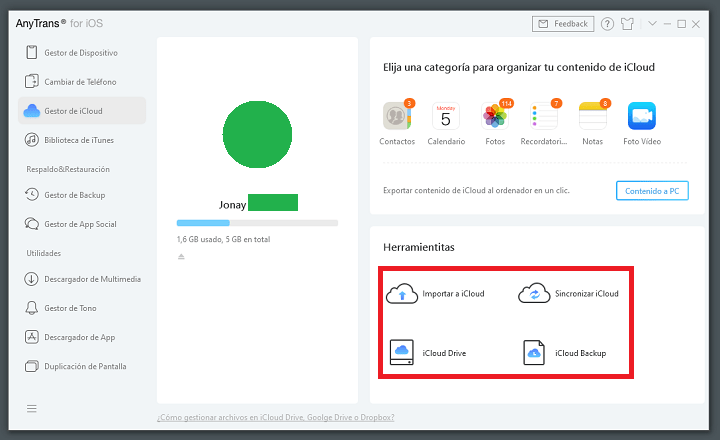Click the iCloud Drive icon

pyautogui.click(x=401, y=352)
